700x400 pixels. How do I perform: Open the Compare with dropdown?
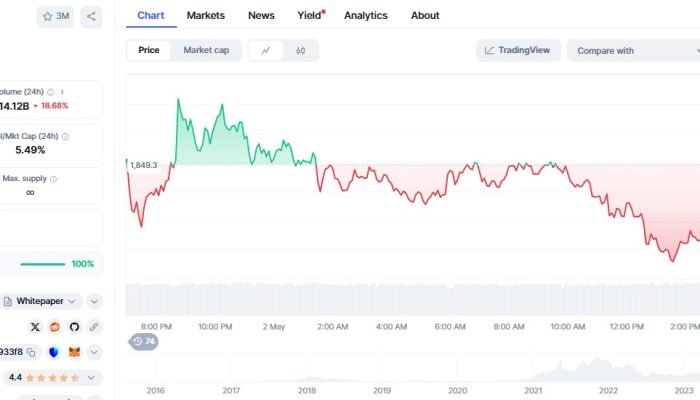pos(632,50)
